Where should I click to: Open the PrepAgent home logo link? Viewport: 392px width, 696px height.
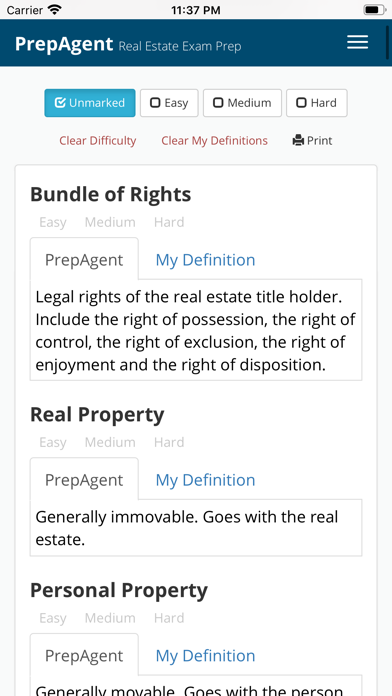(x=64, y=44)
